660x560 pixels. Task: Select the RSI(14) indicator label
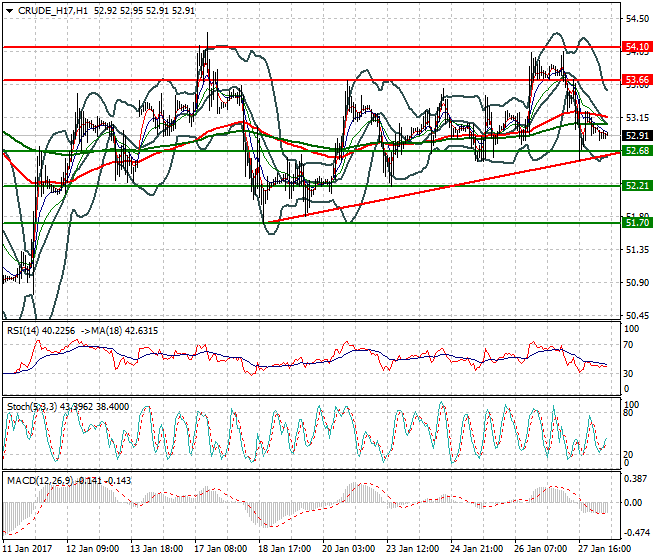point(23,331)
